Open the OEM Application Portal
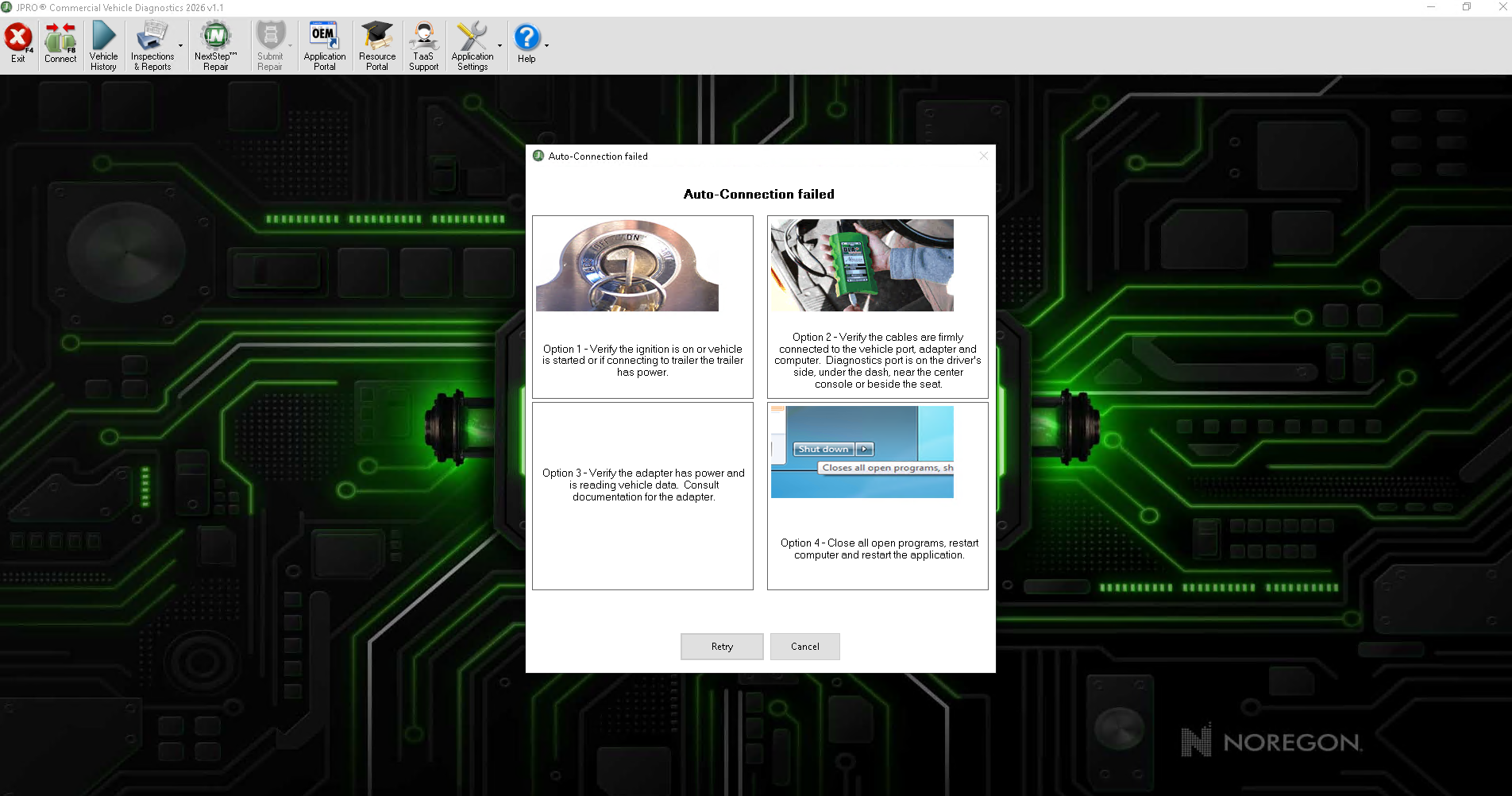1512x796 pixels. (x=324, y=45)
